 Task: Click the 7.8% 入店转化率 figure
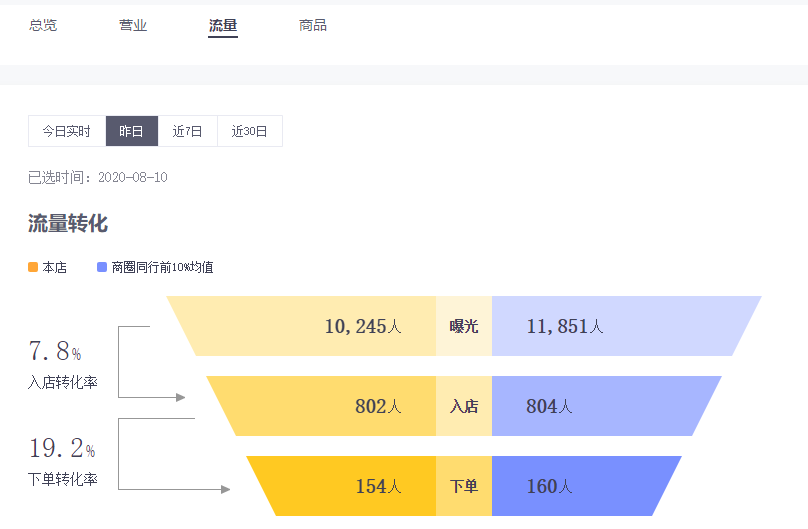tap(55, 352)
